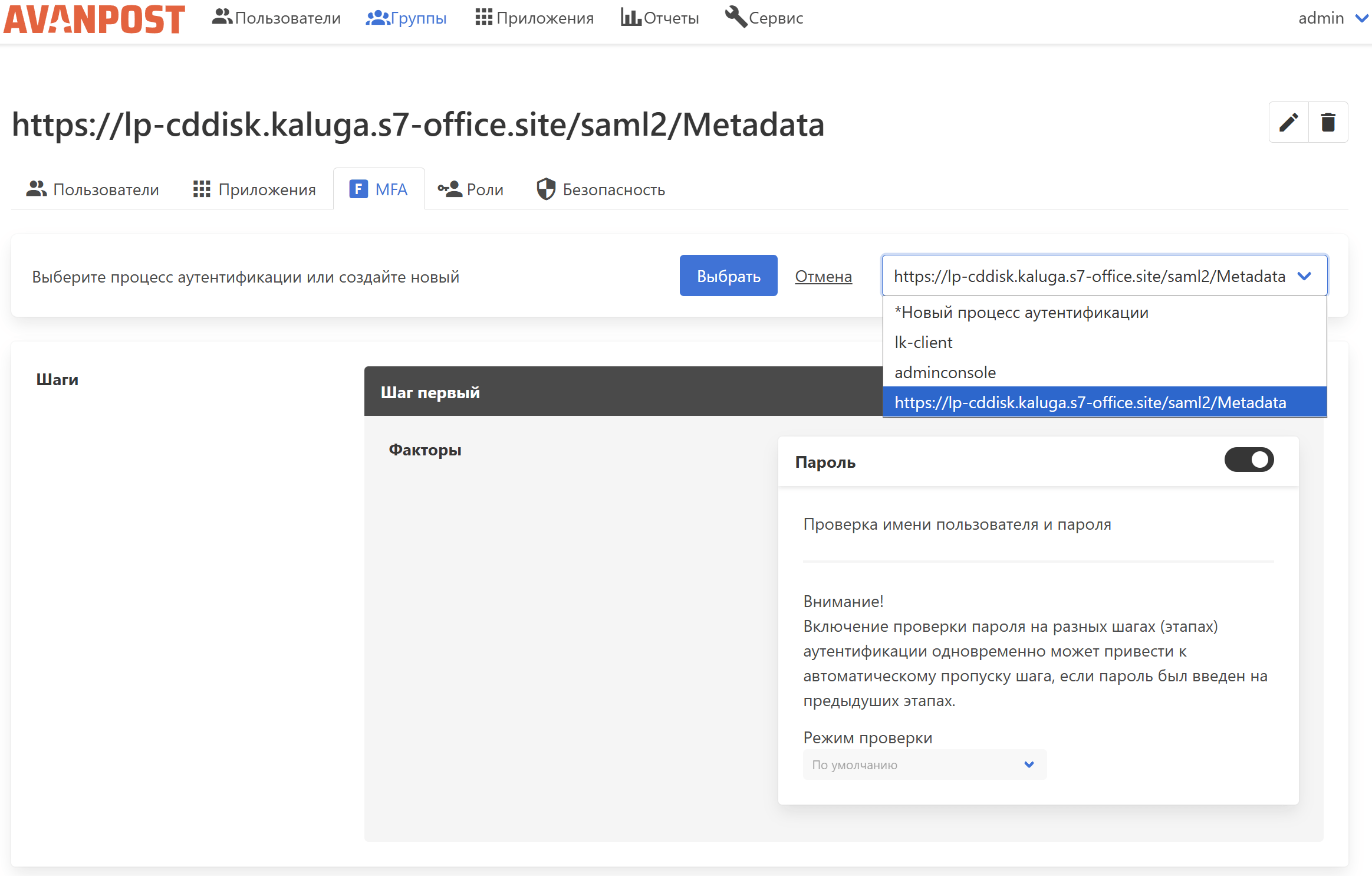
Task: Click the page title saml2/Metadata heading
Action: click(x=418, y=124)
